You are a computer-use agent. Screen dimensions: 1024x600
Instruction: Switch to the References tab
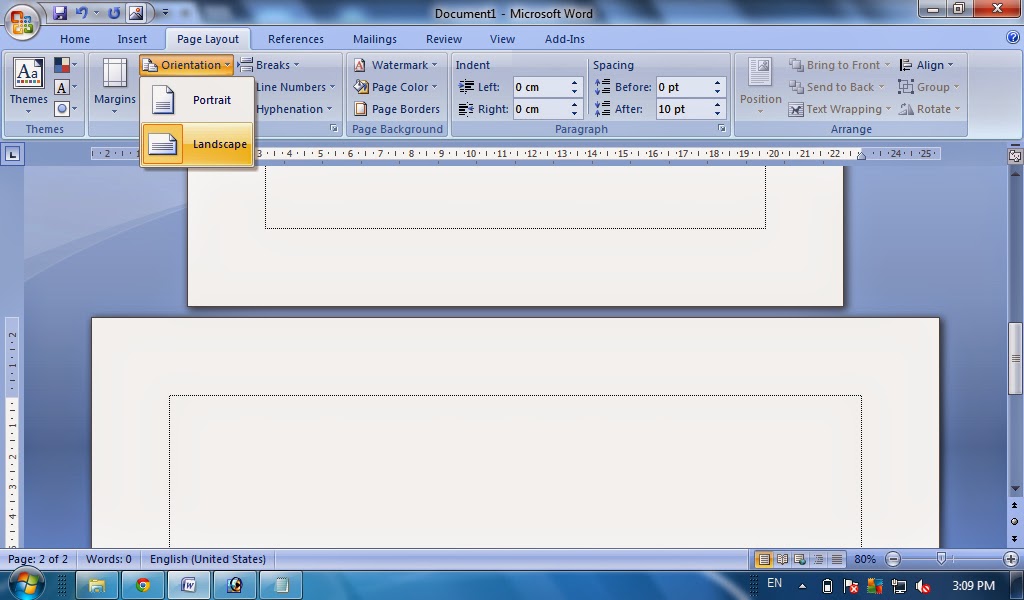(x=295, y=38)
